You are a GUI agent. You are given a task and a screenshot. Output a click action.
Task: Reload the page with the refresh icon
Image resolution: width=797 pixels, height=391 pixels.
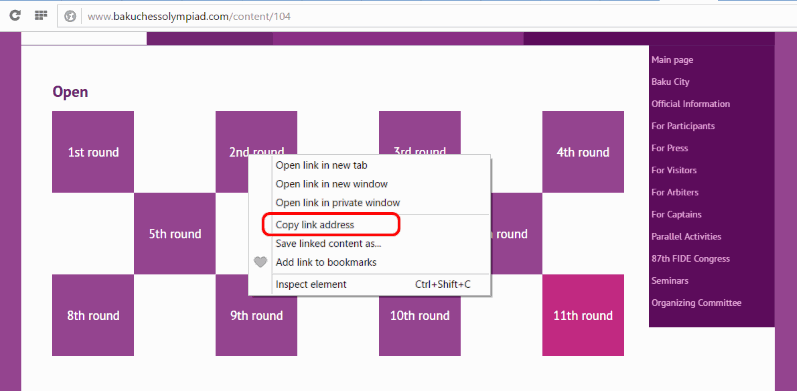15,16
